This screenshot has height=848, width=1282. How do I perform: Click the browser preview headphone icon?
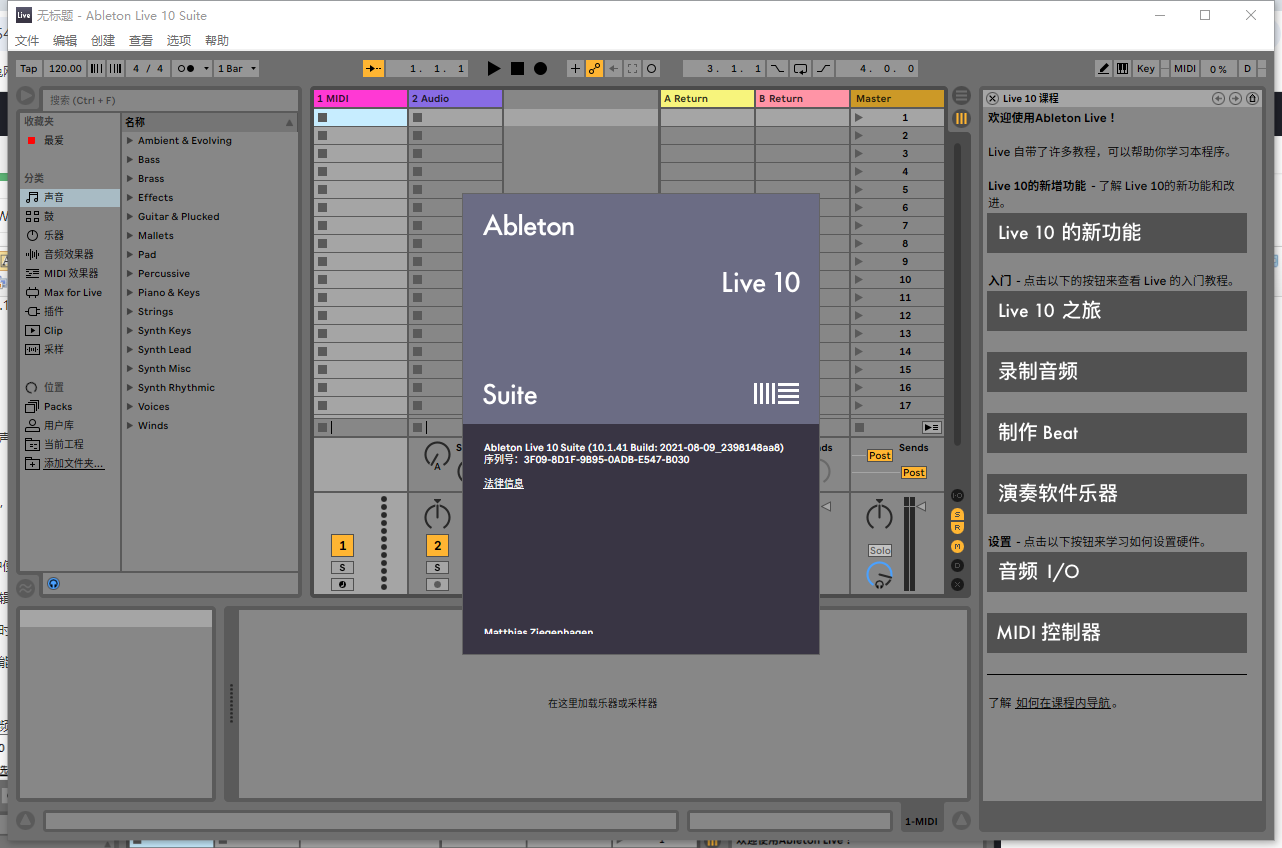click(53, 583)
